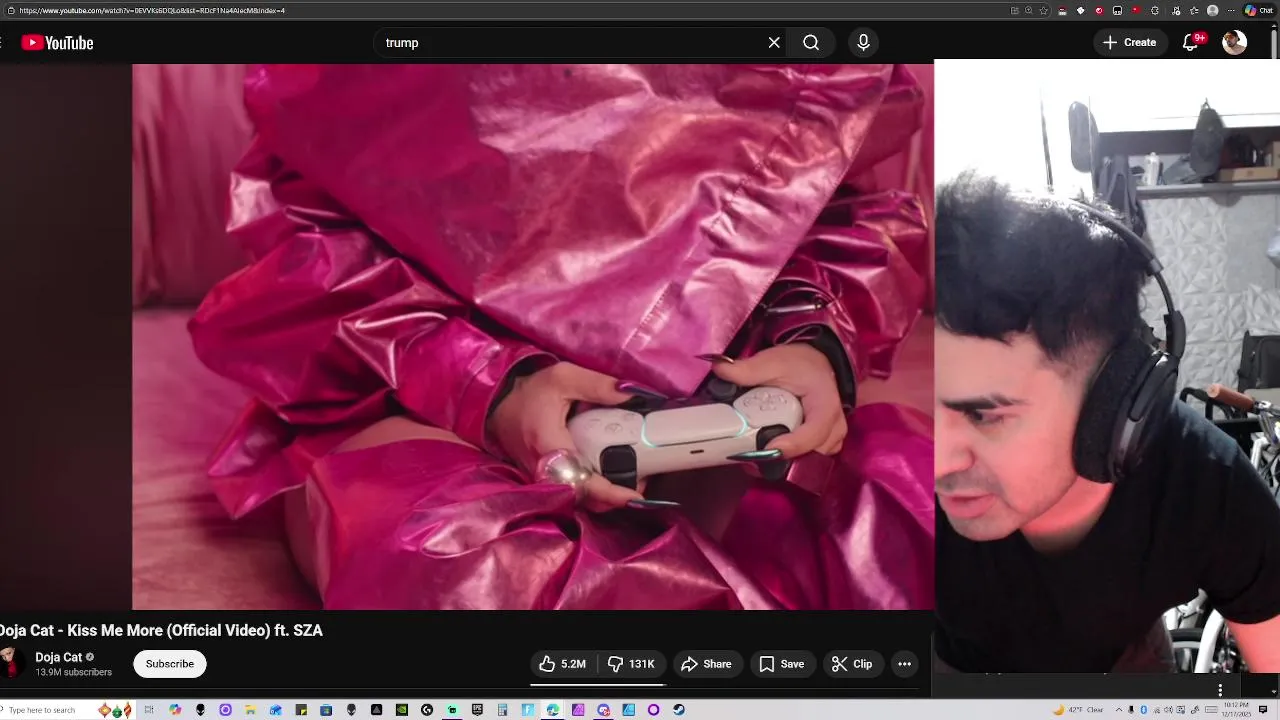Open File Explorer folder on taskbar
Screen dimensions: 1280x720
250,710
